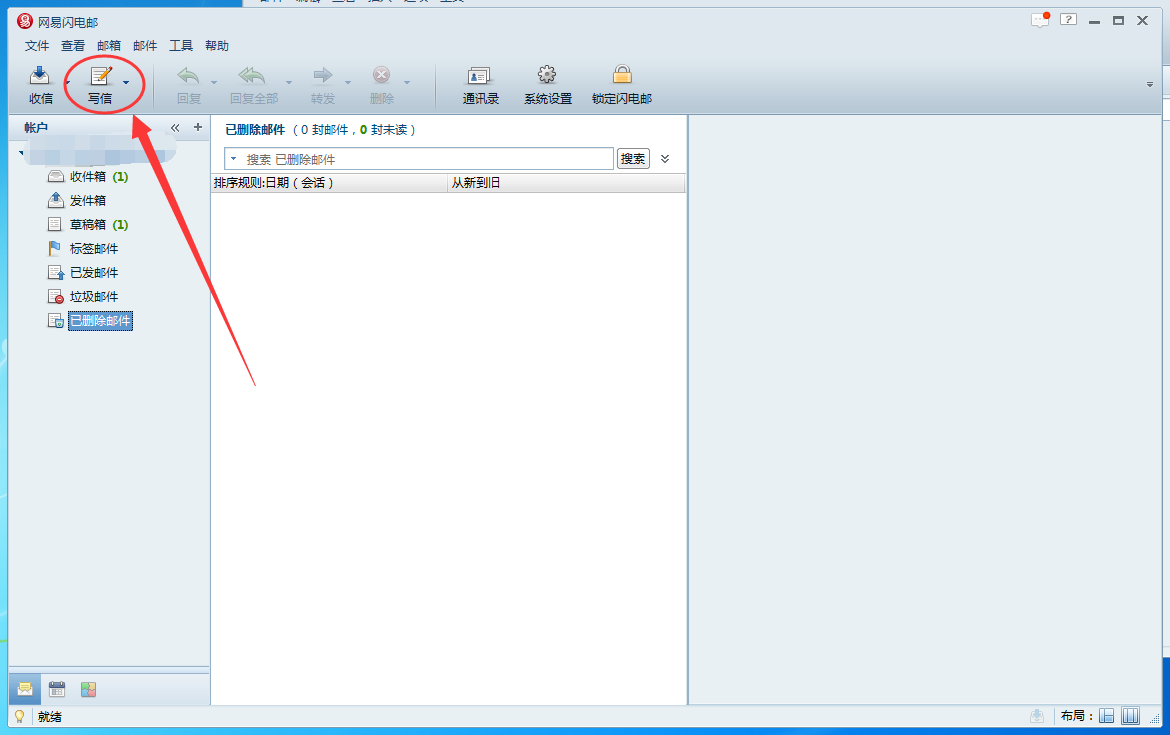Expand advanced search options chevron

coord(665,158)
